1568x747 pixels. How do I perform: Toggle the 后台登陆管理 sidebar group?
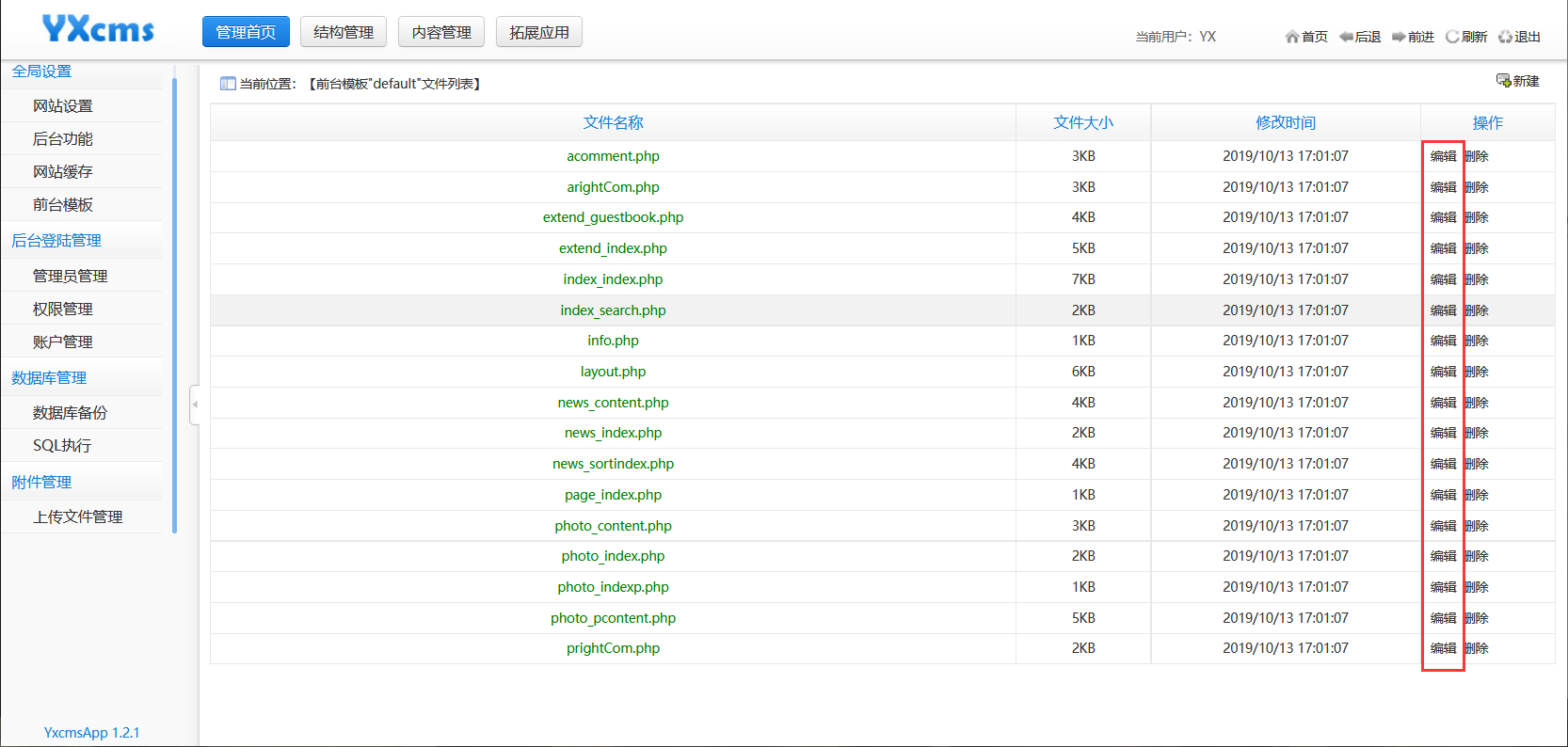(56, 241)
